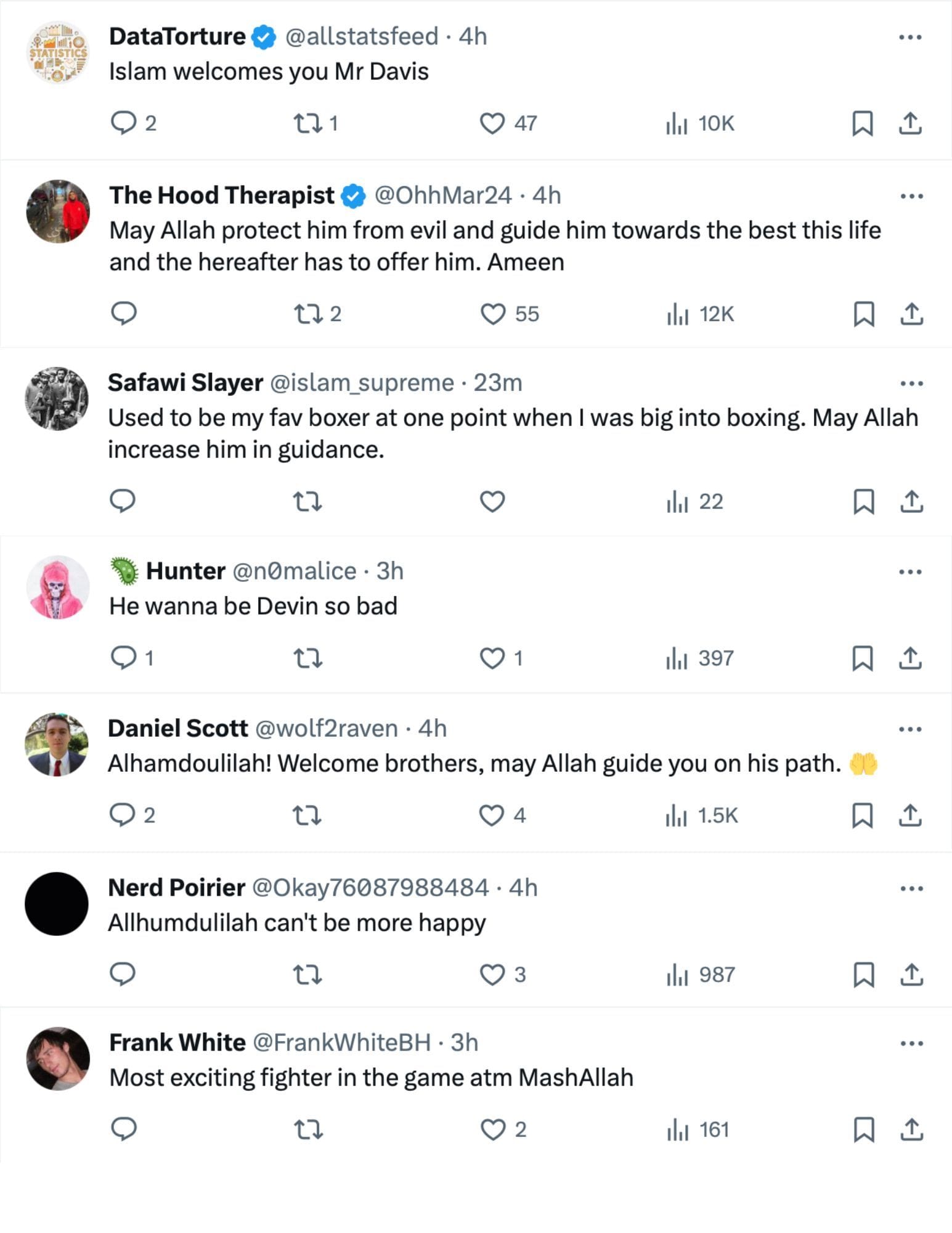Repost Nerd Poirier's tweet
This screenshot has width=952, height=1233.
(x=307, y=975)
